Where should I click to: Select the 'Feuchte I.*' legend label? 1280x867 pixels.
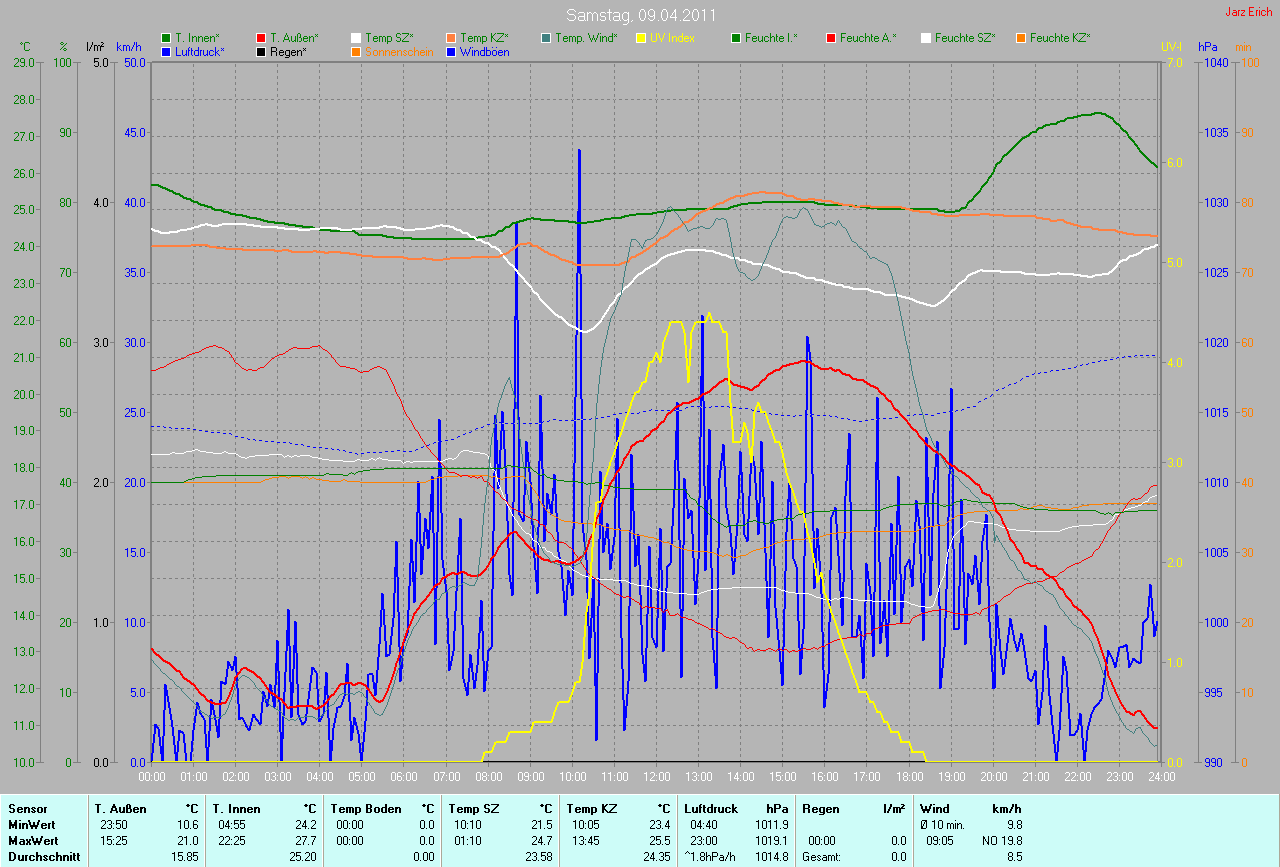pyautogui.click(x=771, y=38)
